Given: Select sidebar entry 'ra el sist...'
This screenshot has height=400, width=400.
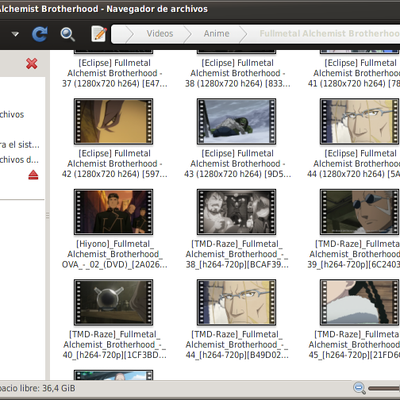Looking at the screenshot, I should tap(19, 145).
